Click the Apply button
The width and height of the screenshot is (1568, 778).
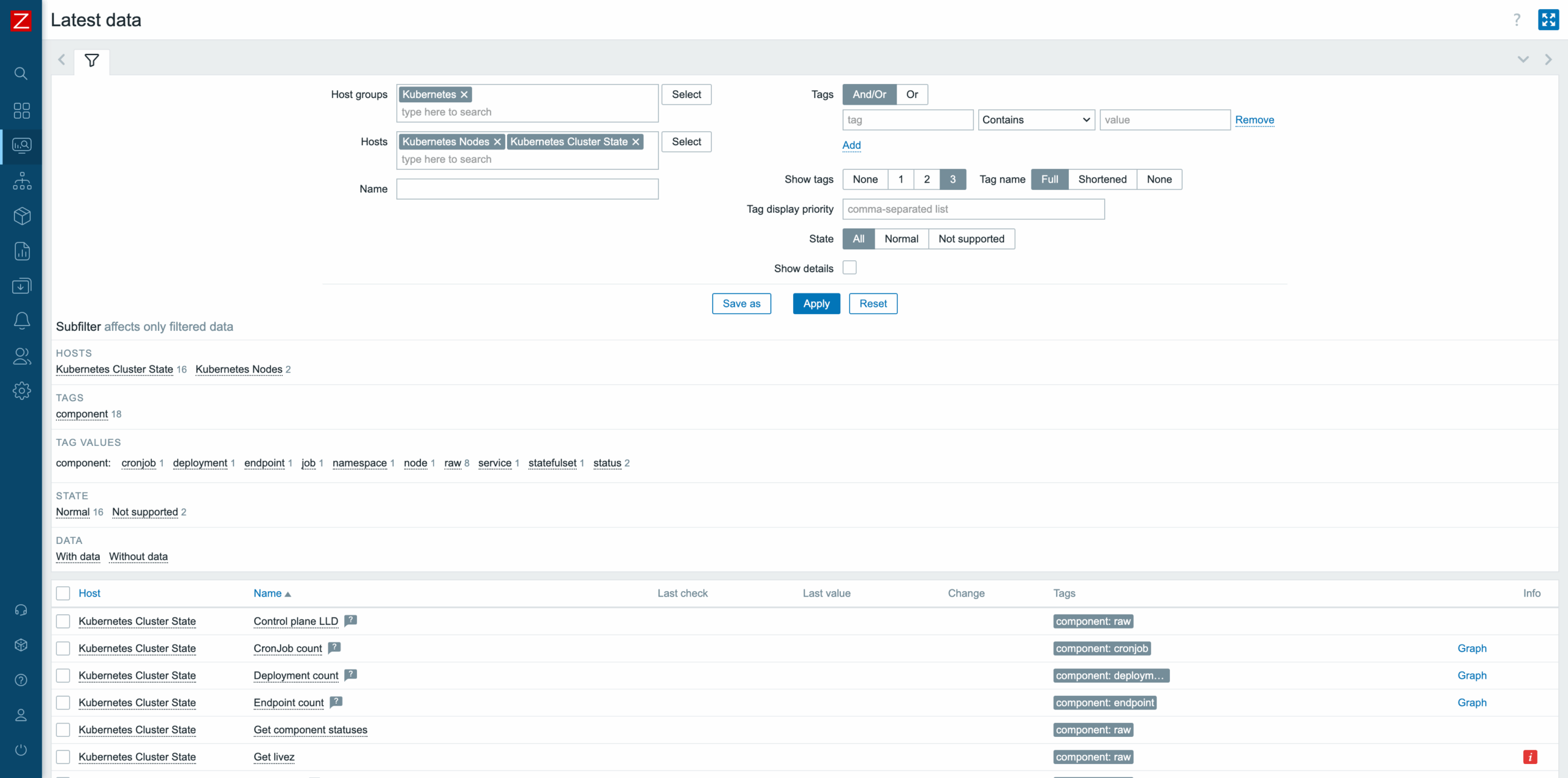816,304
